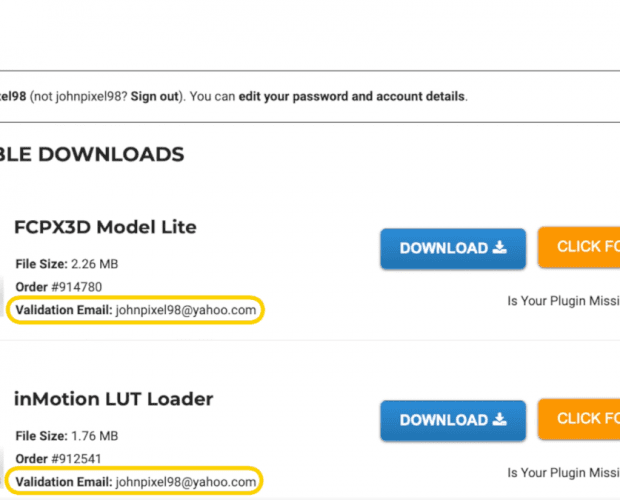Image resolution: width=620 pixels, height=500 pixels.
Task: Click File Size 2.26 MB label
Action: click(67, 264)
